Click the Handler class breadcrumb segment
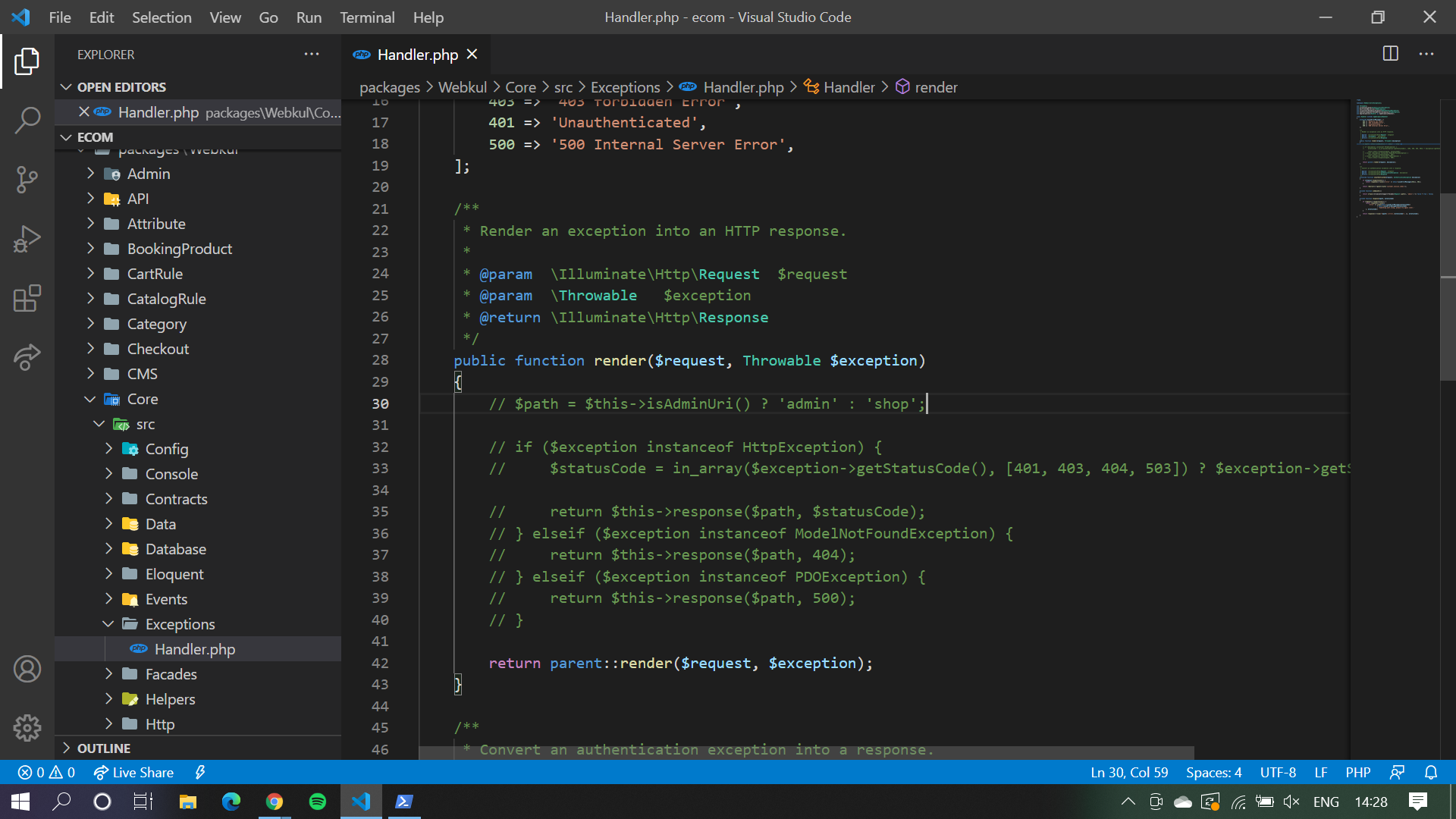This screenshot has width=1456, height=819. pyautogui.click(x=839, y=87)
